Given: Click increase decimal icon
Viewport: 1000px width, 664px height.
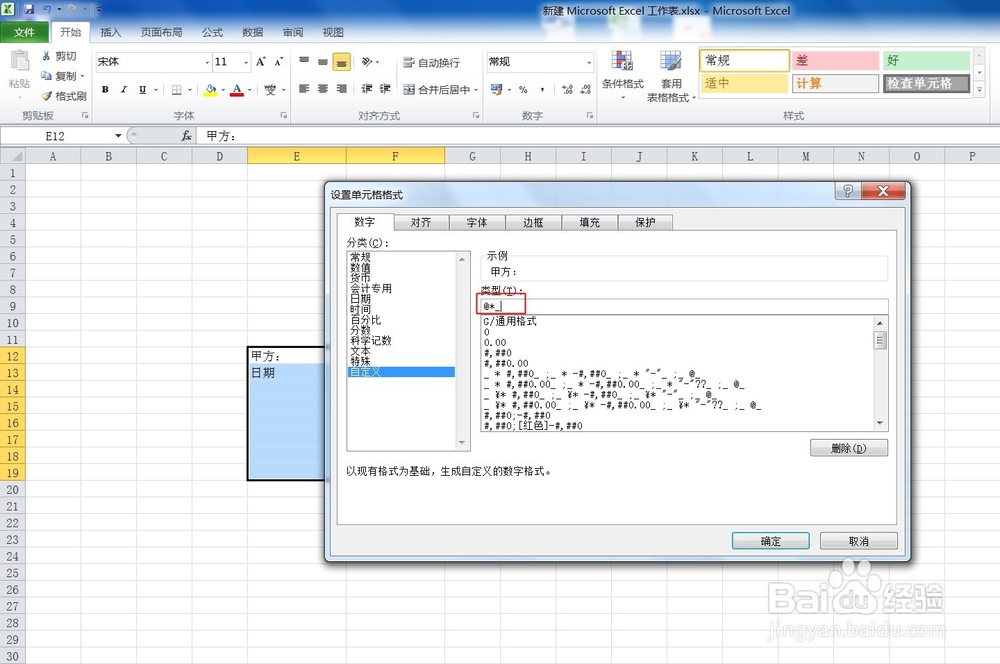Looking at the screenshot, I should point(567,90).
